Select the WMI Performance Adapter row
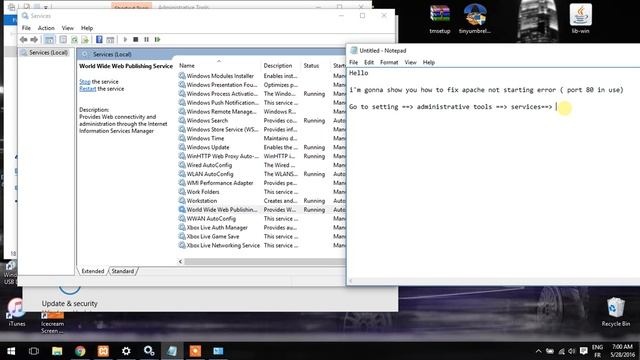Viewport: 640px width, 360px height. coord(261,183)
